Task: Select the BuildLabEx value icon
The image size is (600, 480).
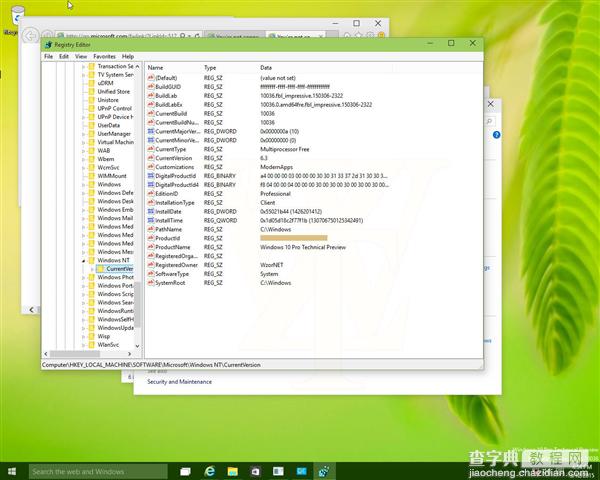Action: pyautogui.click(x=151, y=104)
